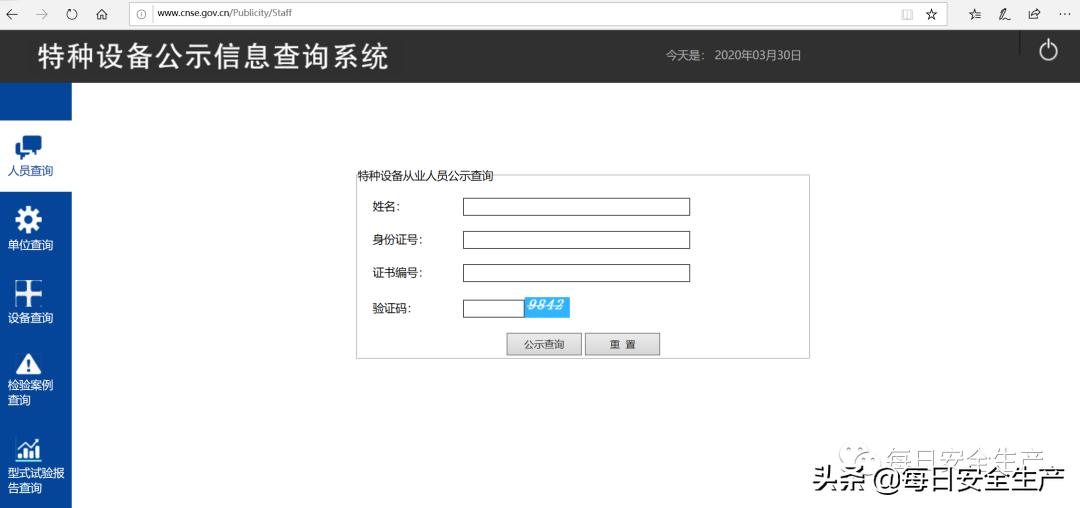Click the date text 2020年03月30日
Screen dimensions: 1080x508
758,56
